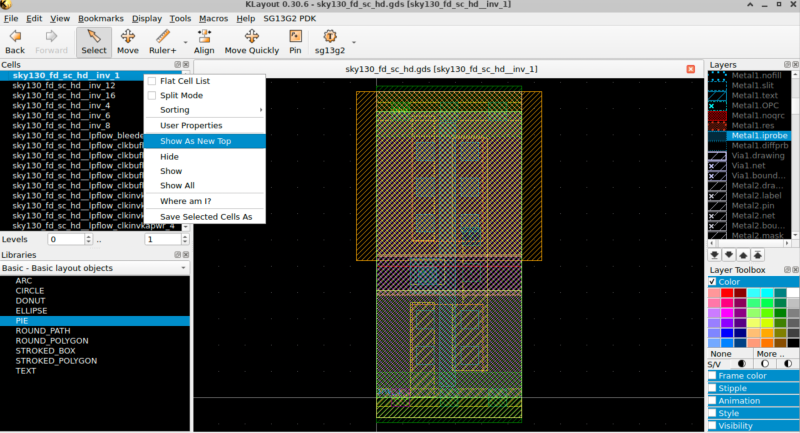Pick the white color swatch
Viewport: 800px width, 433px height.
793,292
